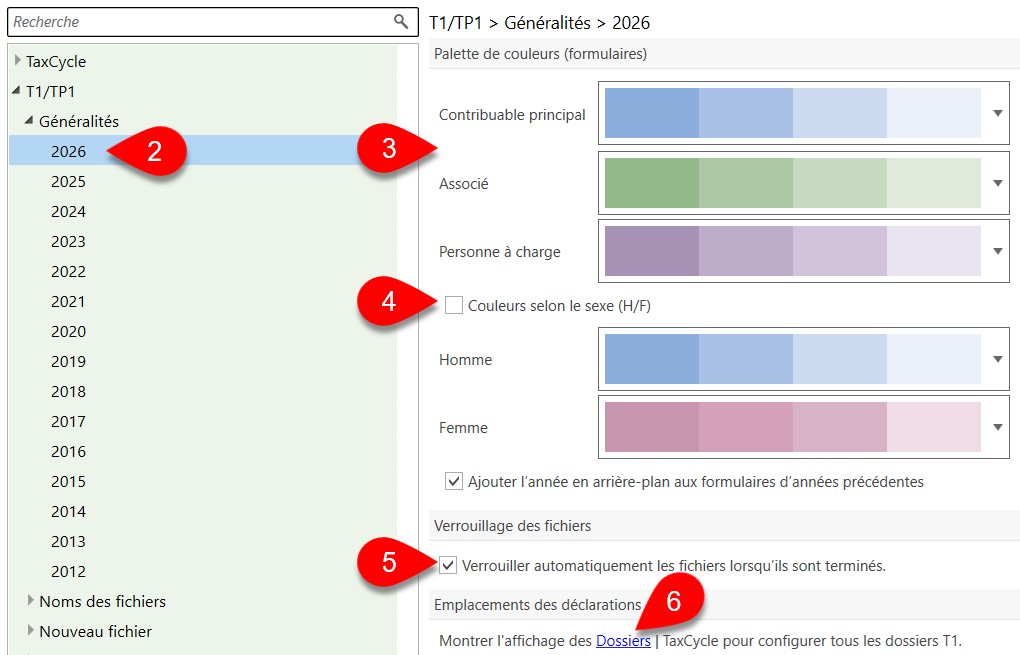The image size is (1020, 655).
Task: Uncheck Verrouiller automatiquement les fichiers
Action: click(448, 565)
